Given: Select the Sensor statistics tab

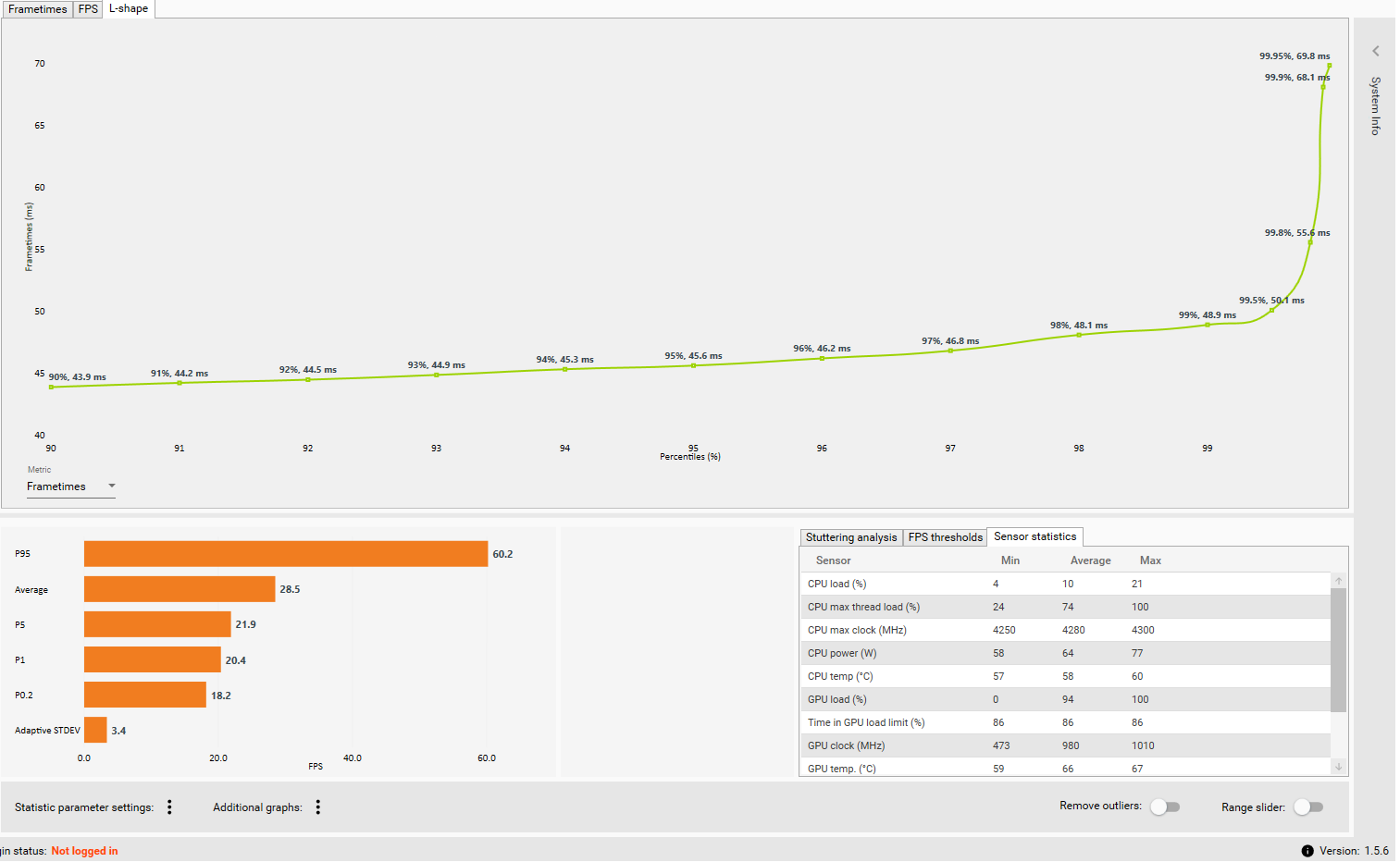Looking at the screenshot, I should click(x=1035, y=536).
